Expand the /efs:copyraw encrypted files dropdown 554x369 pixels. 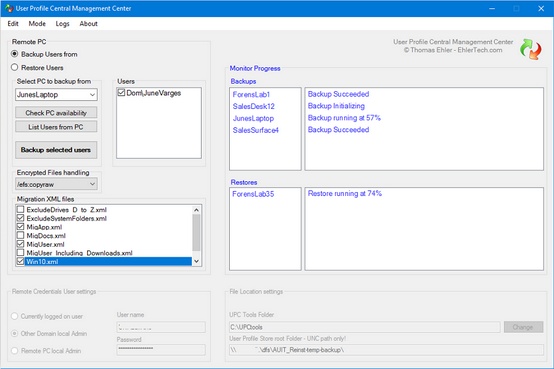[x=56, y=184]
